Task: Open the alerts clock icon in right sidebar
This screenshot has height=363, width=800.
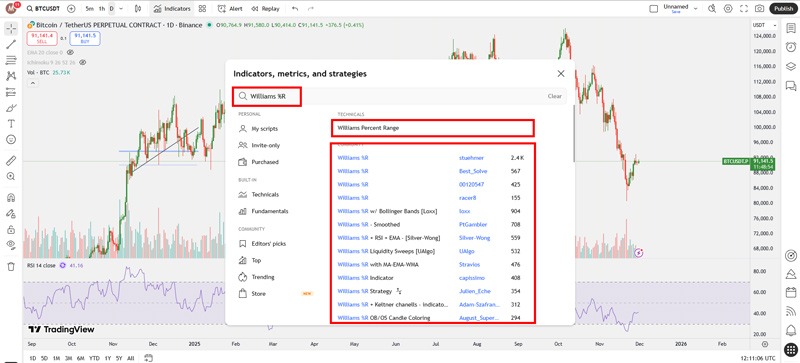Action: [791, 47]
